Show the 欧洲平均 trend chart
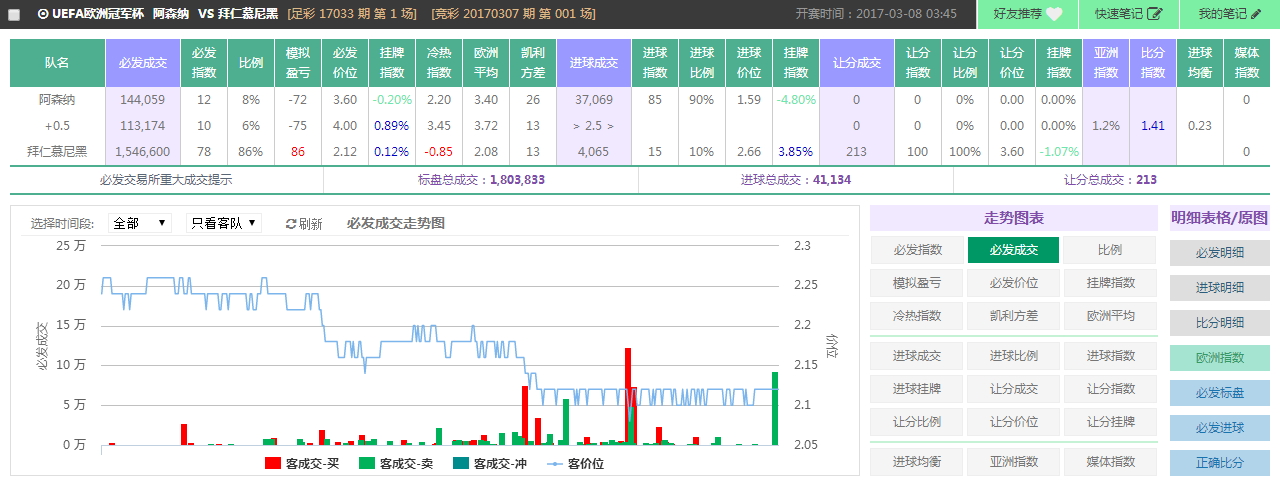The image size is (1280, 482). pyautogui.click(x=1110, y=315)
